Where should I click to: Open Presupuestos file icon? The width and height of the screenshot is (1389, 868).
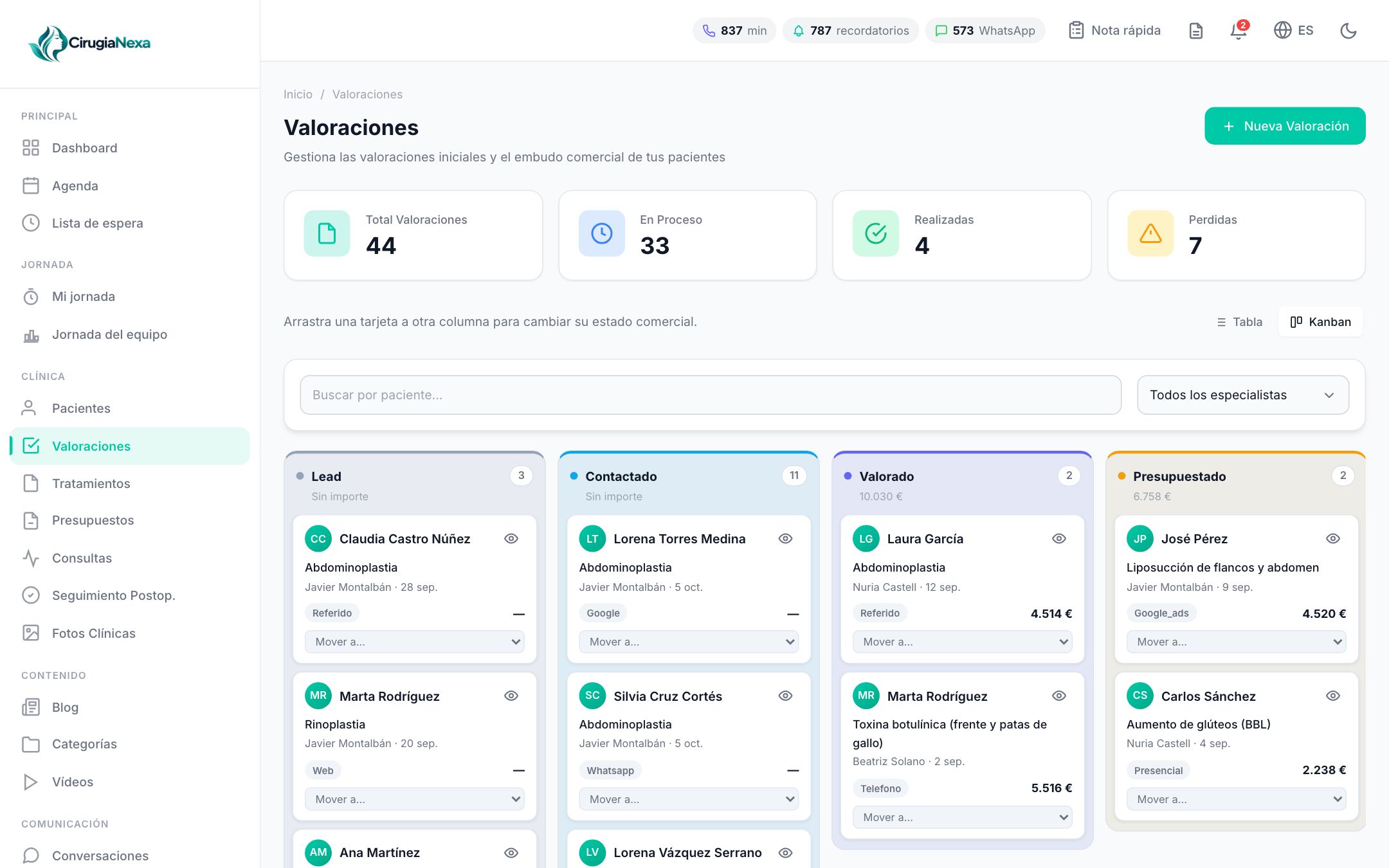[31, 520]
